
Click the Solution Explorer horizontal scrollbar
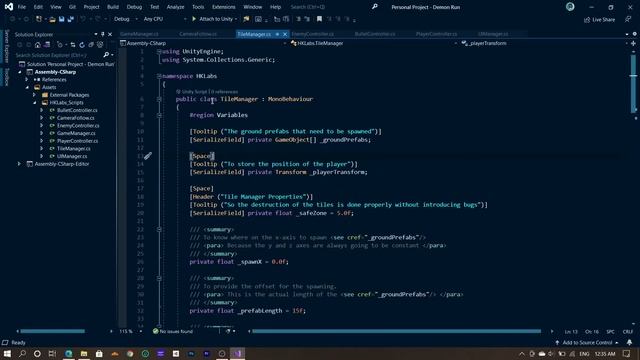(53, 331)
